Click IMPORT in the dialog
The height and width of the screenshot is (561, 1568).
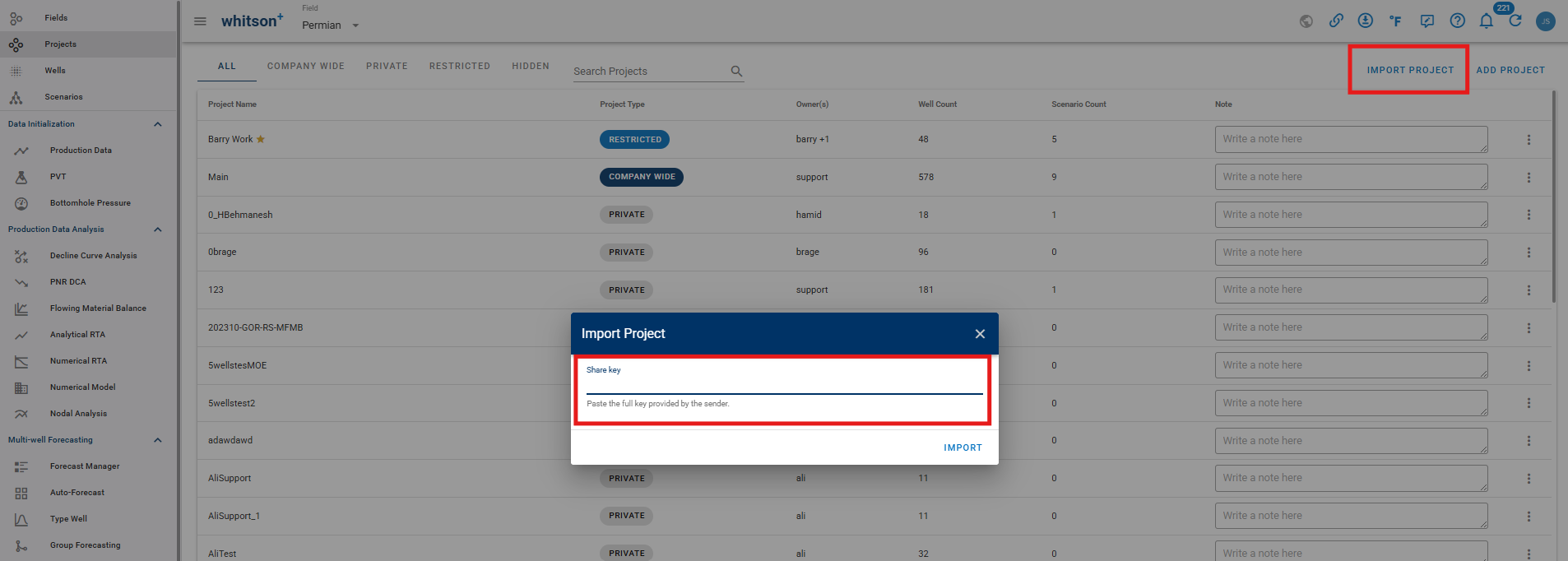tap(963, 447)
